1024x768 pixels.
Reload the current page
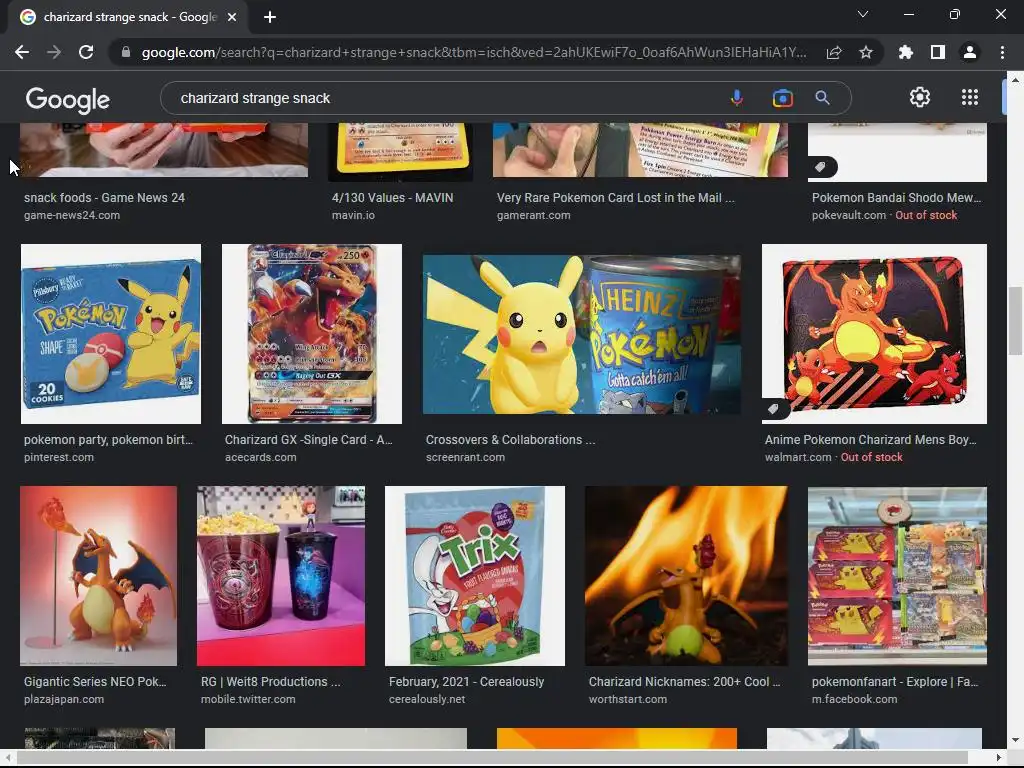pyautogui.click(x=86, y=52)
